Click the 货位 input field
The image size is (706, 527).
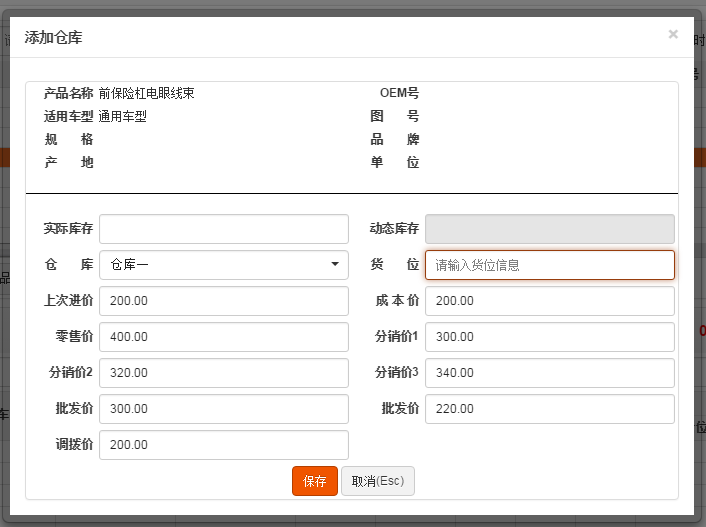(x=549, y=265)
